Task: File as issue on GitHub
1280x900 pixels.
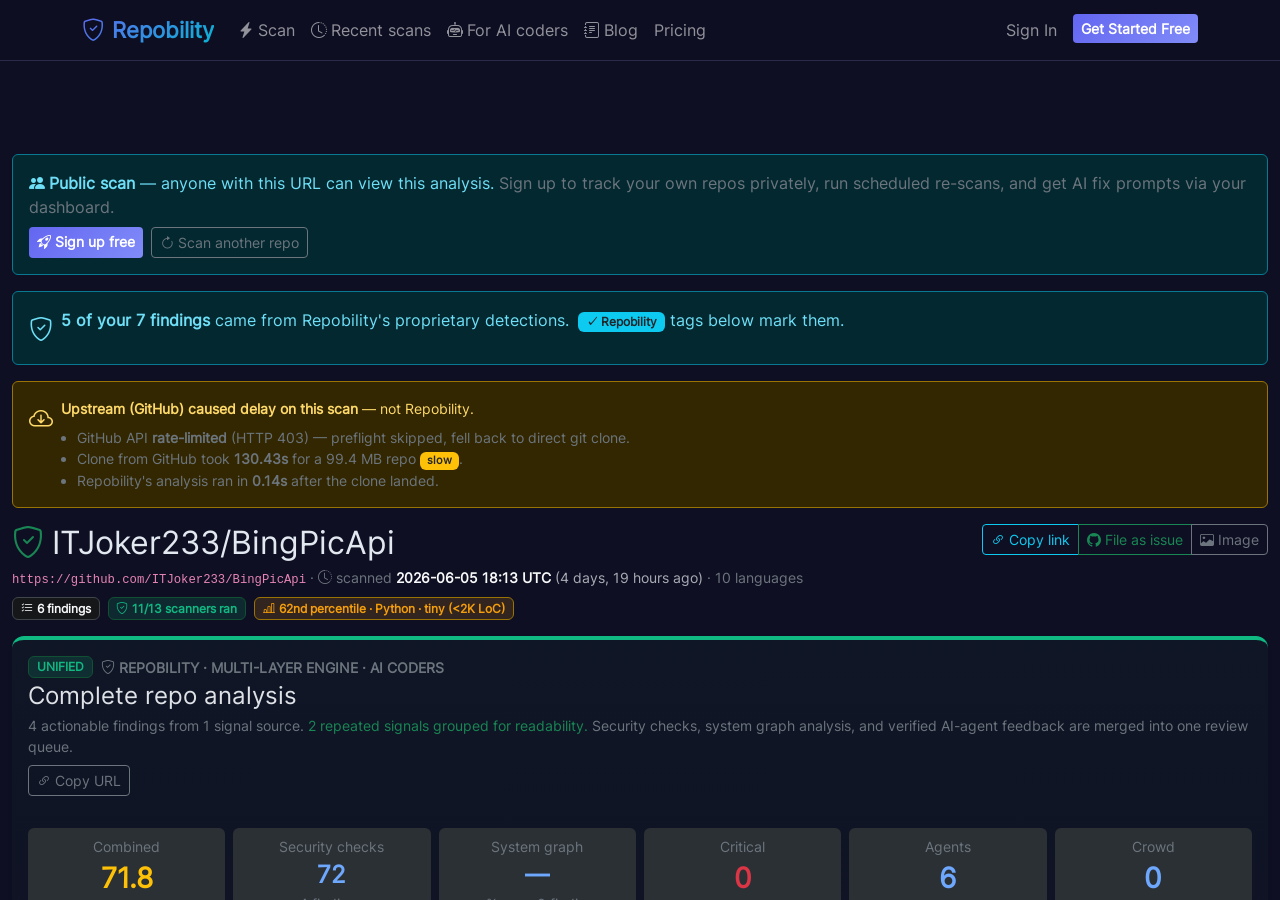Action: pyautogui.click(x=1135, y=539)
